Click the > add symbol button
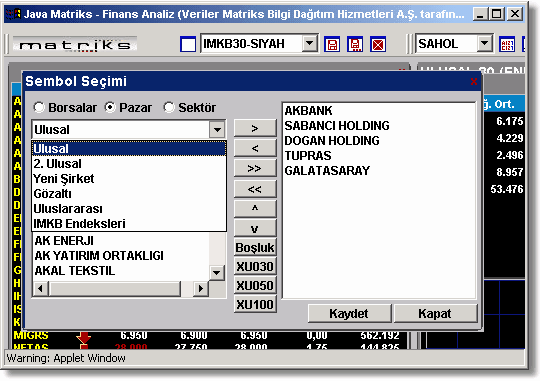The height and width of the screenshot is (381, 540). tap(255, 128)
